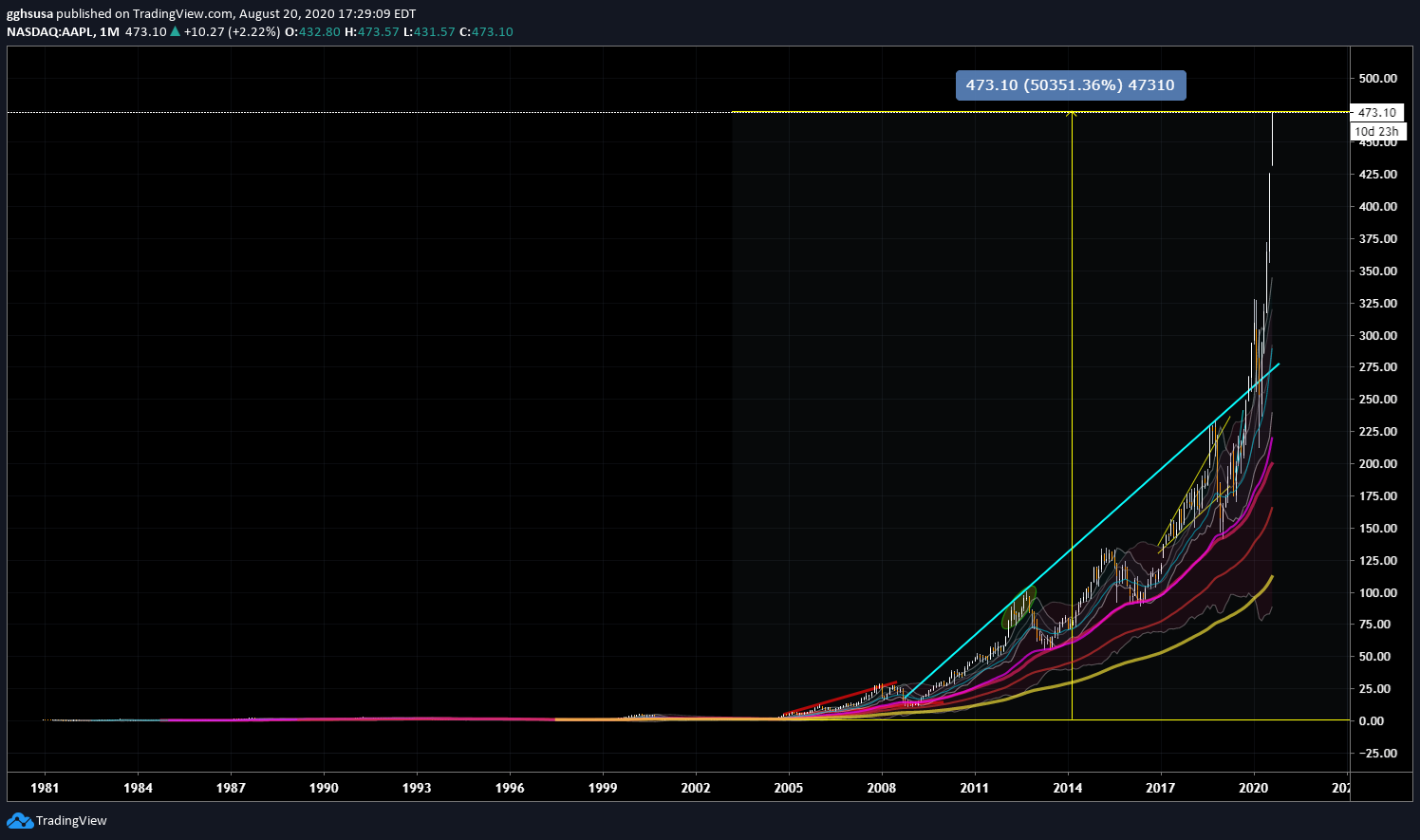Click the 175.00 price axis label
This screenshot has width=1420, height=840.
(1377, 496)
